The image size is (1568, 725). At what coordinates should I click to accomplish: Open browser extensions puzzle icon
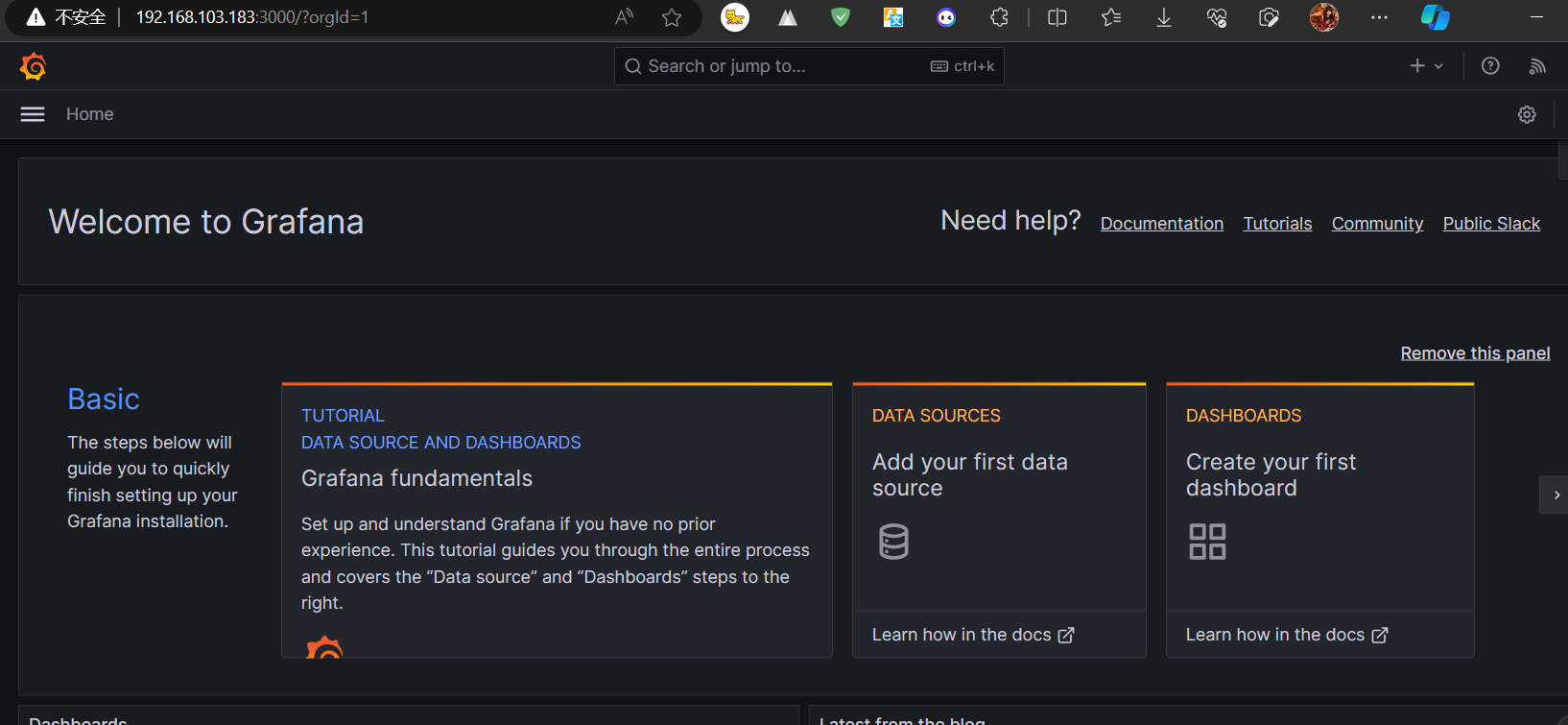point(999,17)
